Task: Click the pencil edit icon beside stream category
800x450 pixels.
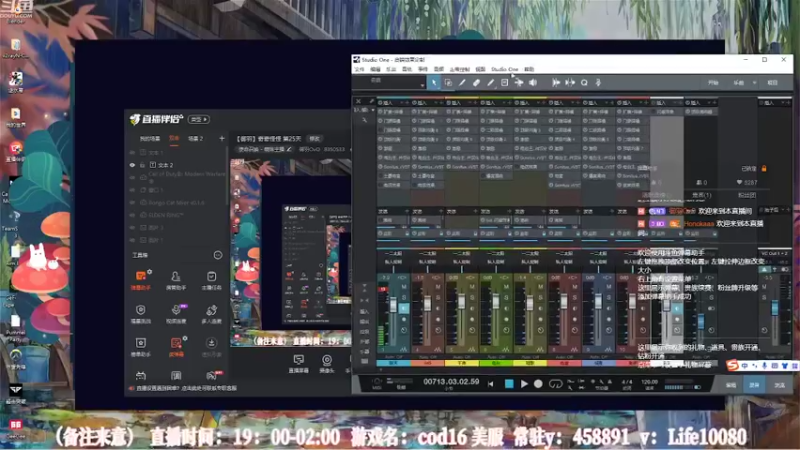Action: (x=289, y=149)
